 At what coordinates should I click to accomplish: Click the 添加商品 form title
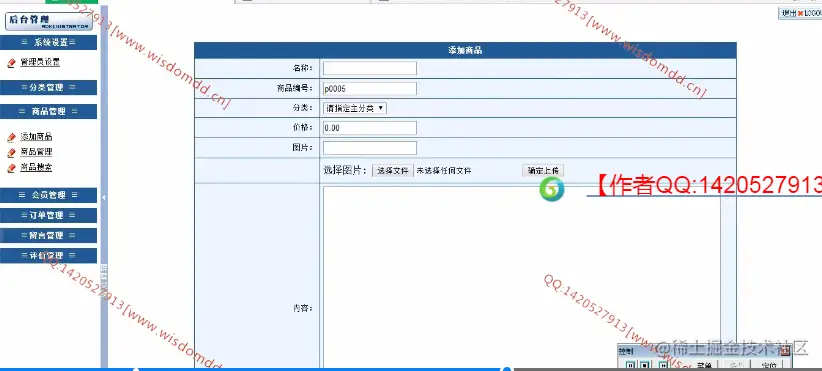pos(465,50)
